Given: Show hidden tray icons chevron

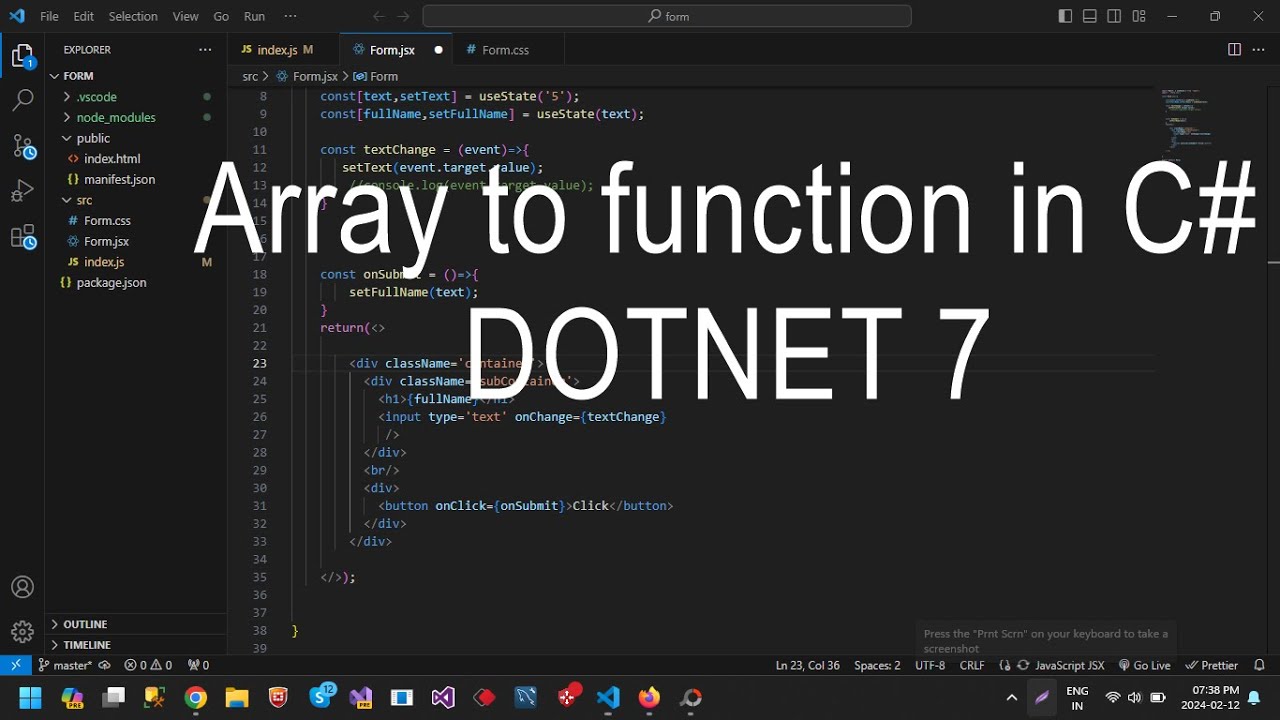Looking at the screenshot, I should (1011, 697).
